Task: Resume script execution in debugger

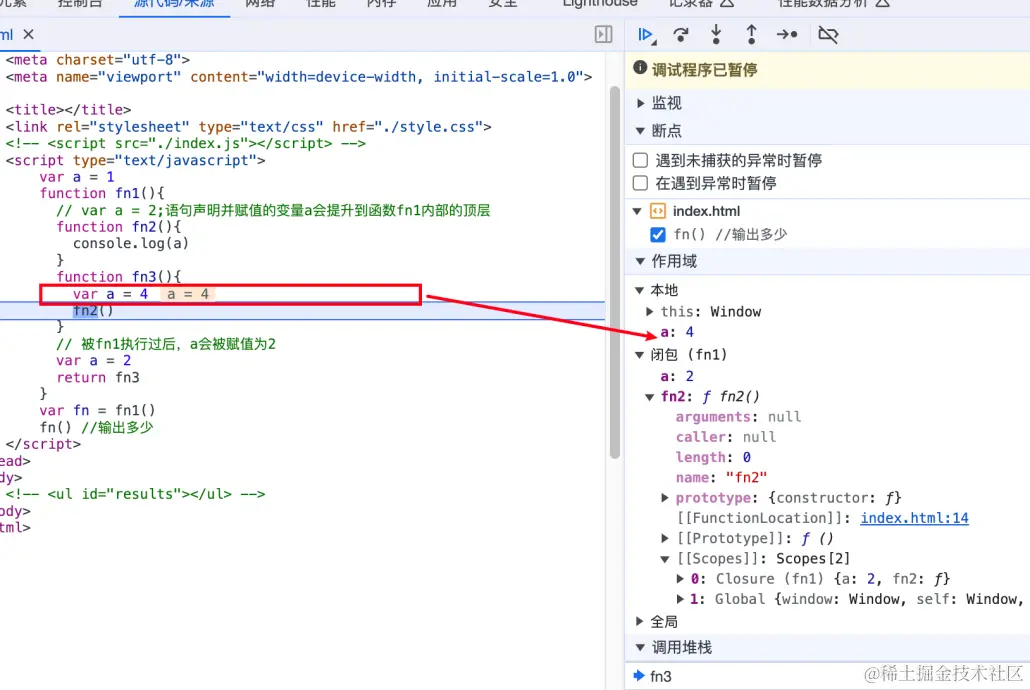Action: point(646,34)
